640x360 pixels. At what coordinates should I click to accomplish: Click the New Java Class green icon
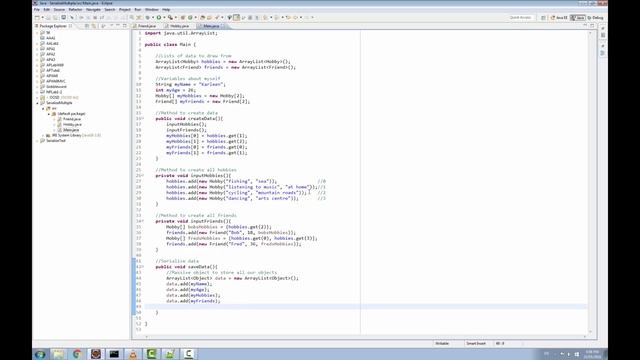[x=190, y=18]
